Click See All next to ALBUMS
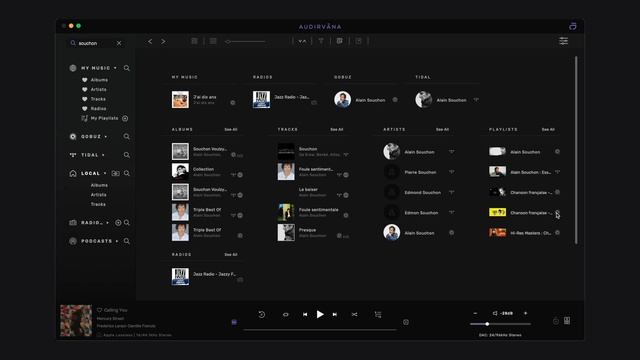Screen dimensions: 640x360 click(x=231, y=129)
